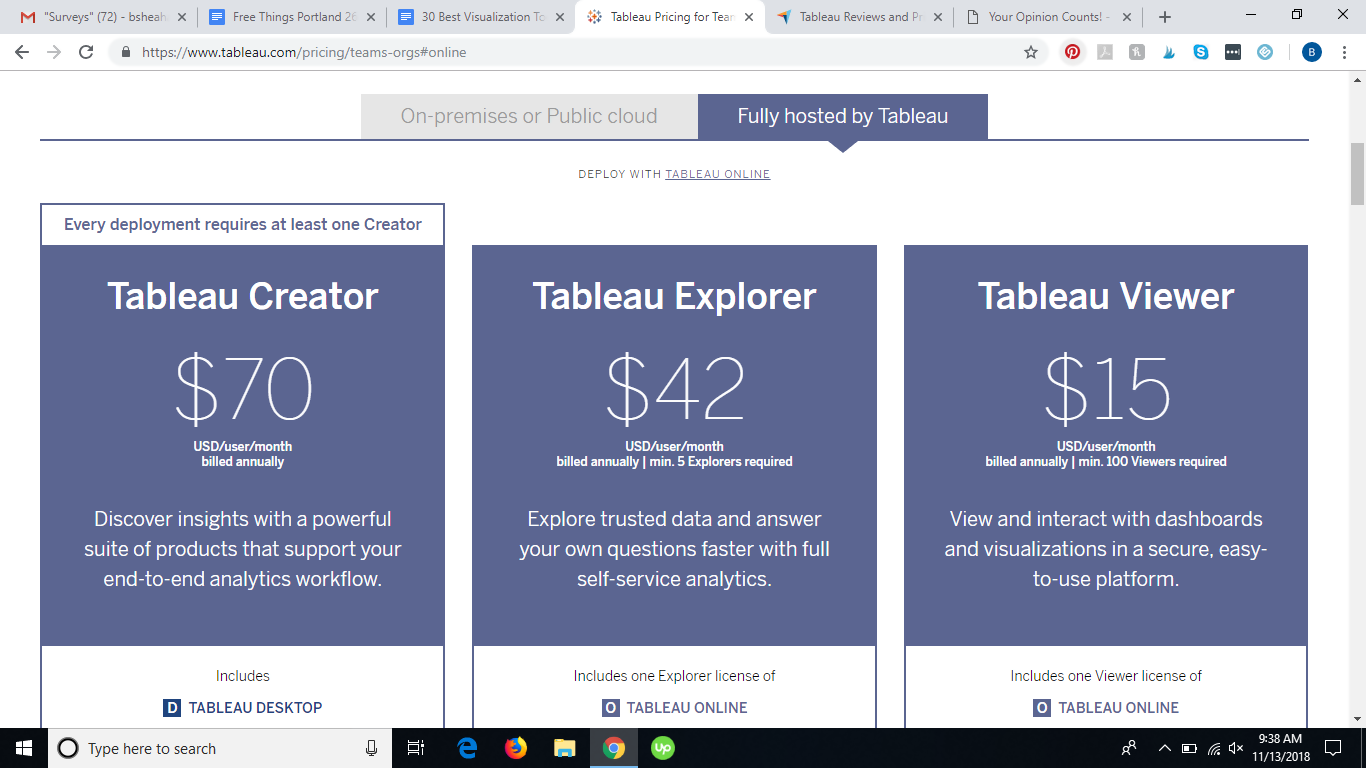1366x768 pixels.
Task: Click the TABLEAU DESKTOP label under Creator
Action: pyautogui.click(x=256, y=708)
